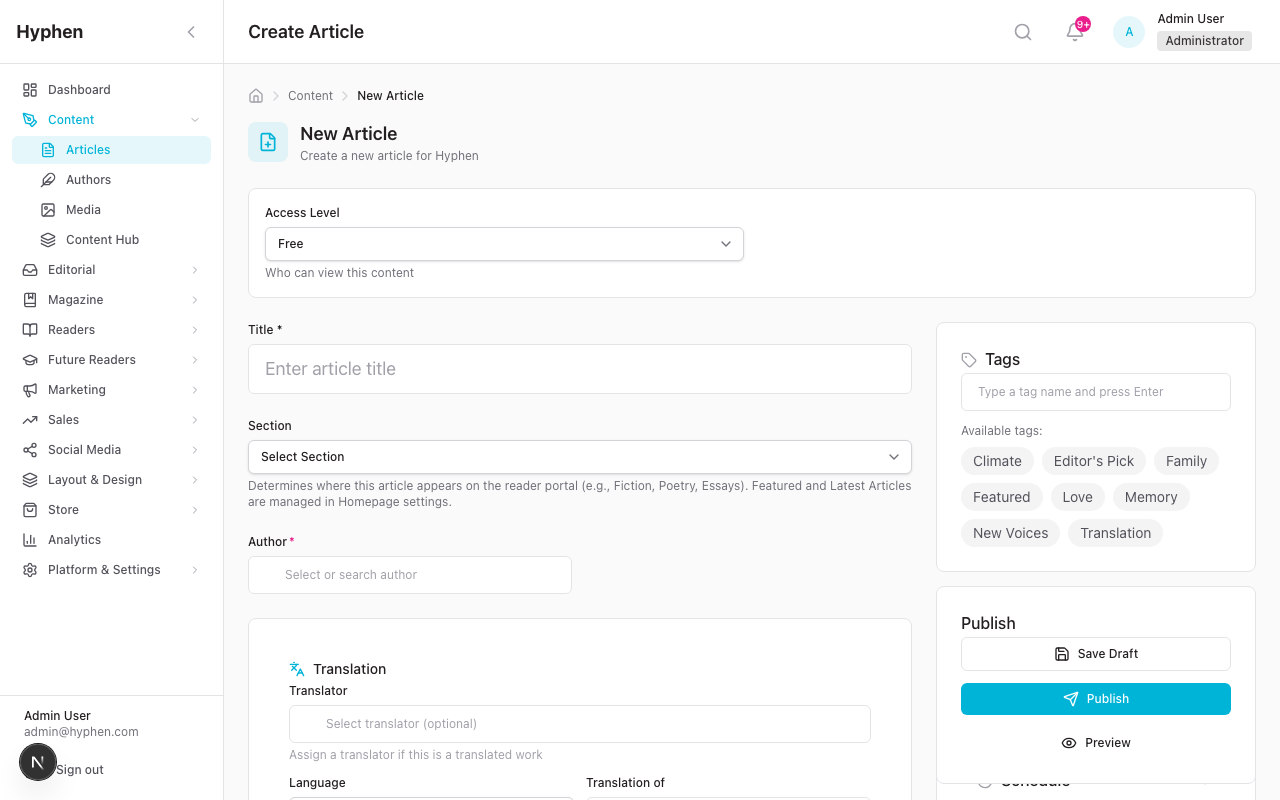
Task: Open the Select Section dropdown
Action: point(579,456)
